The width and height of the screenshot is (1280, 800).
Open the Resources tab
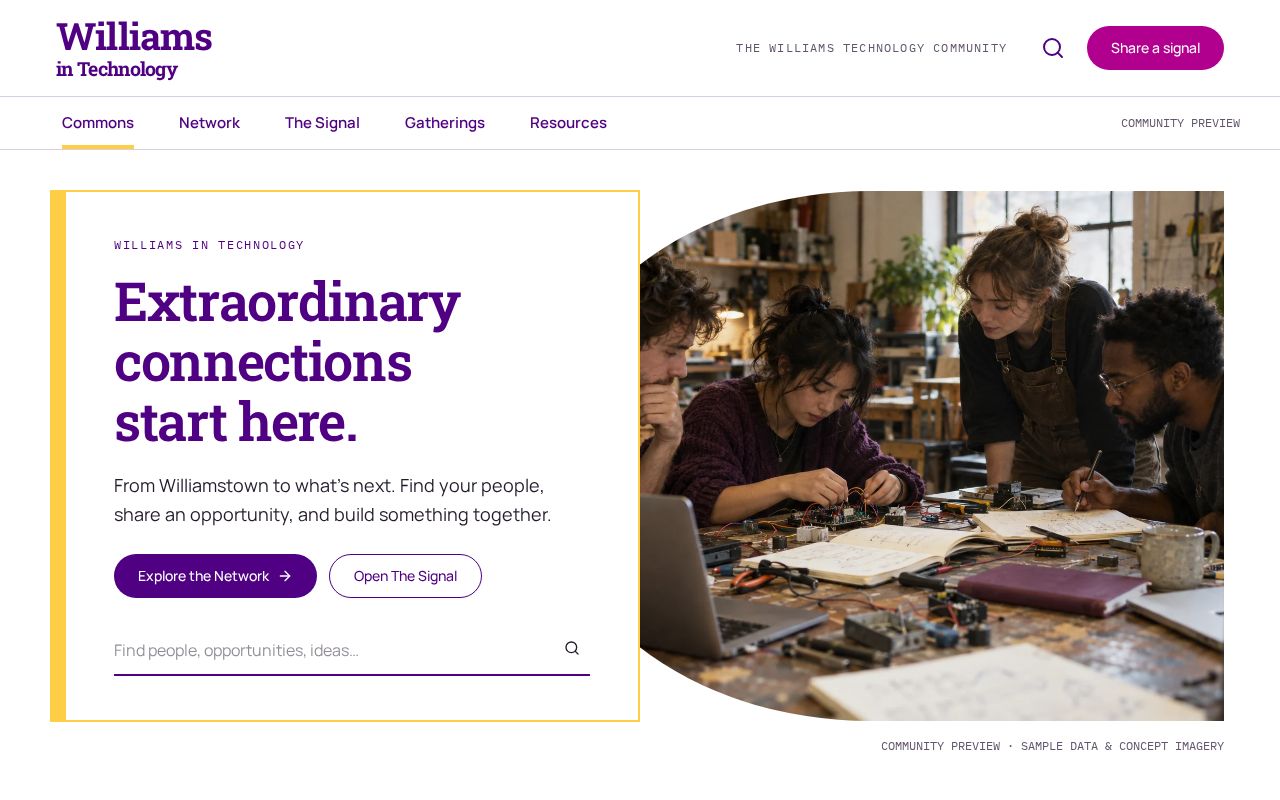[x=568, y=123]
